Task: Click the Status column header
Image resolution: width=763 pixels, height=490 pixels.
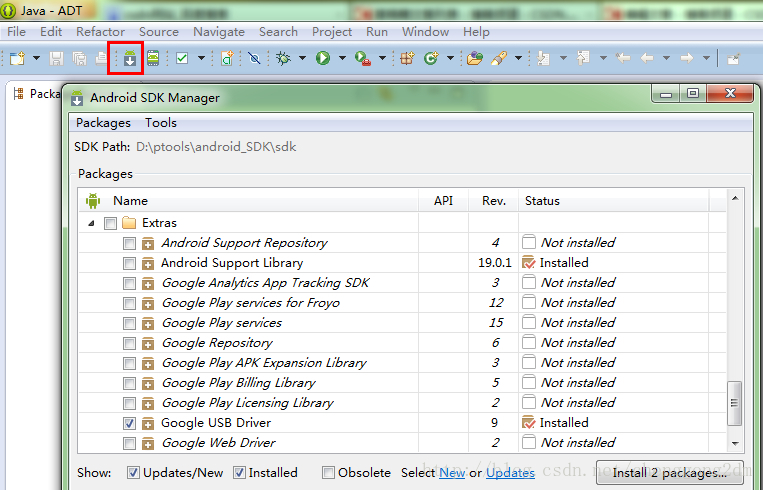Action: click(542, 200)
